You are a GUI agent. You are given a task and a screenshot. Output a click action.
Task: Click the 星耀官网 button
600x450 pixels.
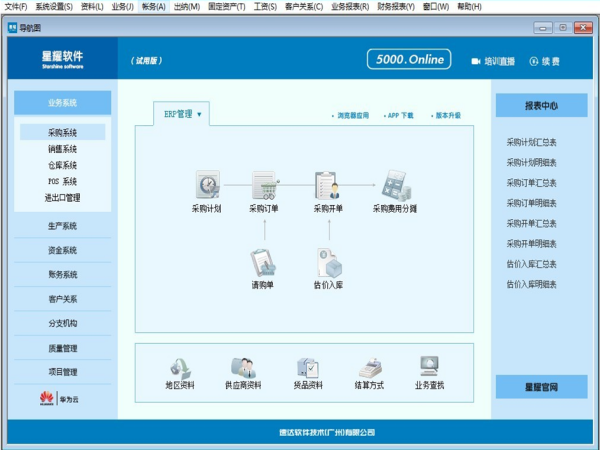(x=541, y=387)
